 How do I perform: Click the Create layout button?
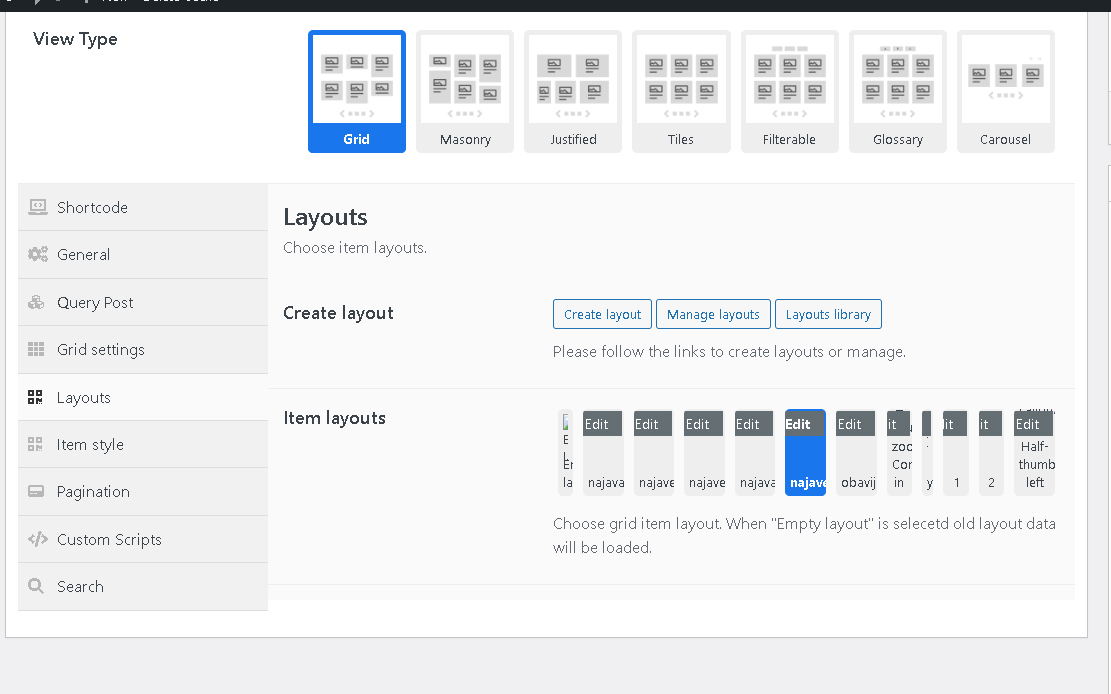click(x=602, y=314)
